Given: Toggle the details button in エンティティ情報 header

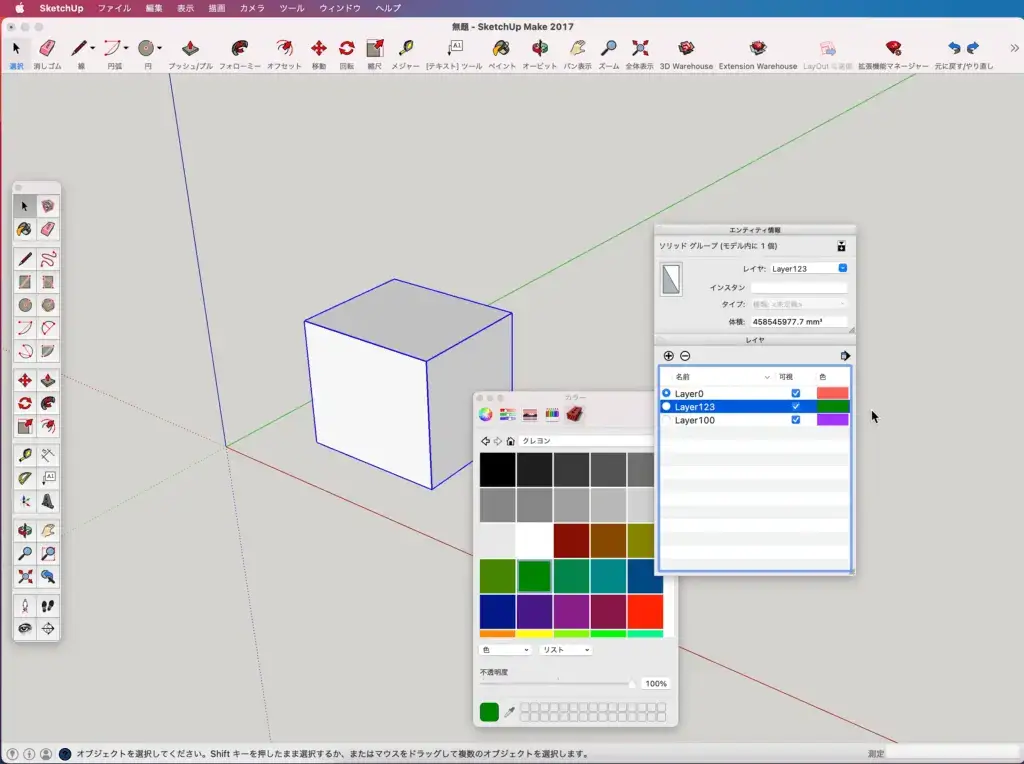Looking at the screenshot, I should (x=841, y=246).
